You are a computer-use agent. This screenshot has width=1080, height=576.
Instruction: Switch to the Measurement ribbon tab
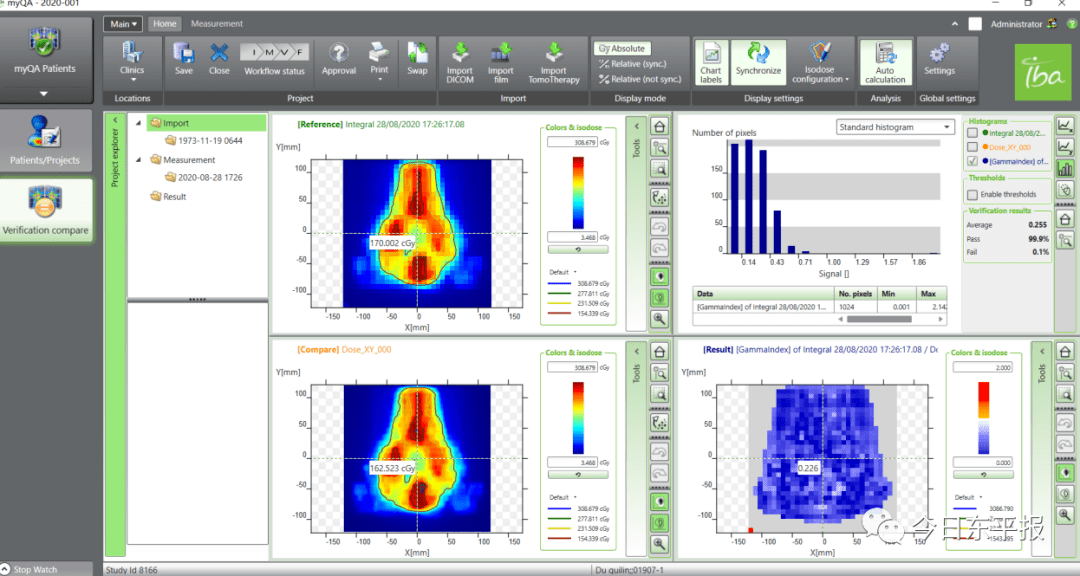[x=217, y=24]
